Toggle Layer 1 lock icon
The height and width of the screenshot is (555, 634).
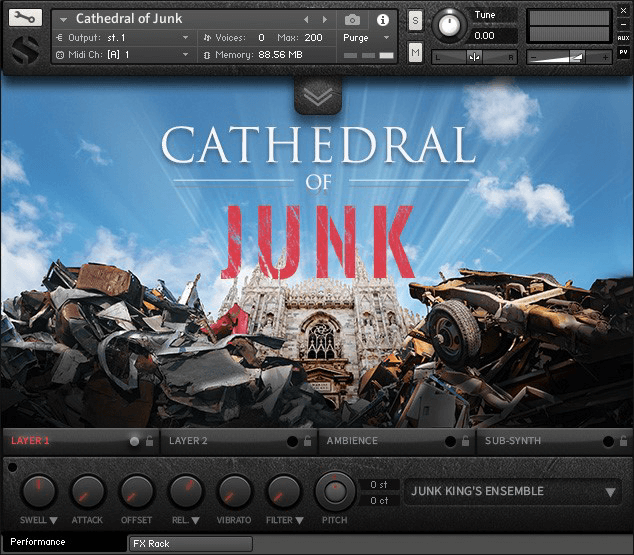(149, 441)
